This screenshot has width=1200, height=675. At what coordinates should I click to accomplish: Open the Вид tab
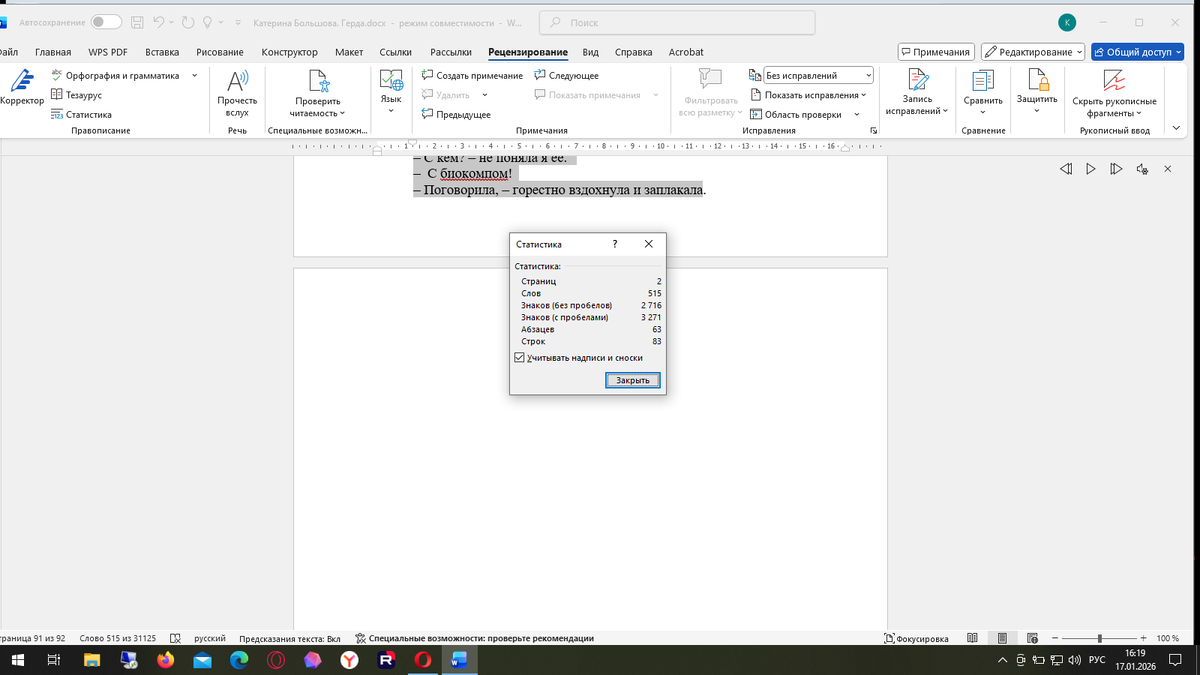pyautogui.click(x=590, y=52)
